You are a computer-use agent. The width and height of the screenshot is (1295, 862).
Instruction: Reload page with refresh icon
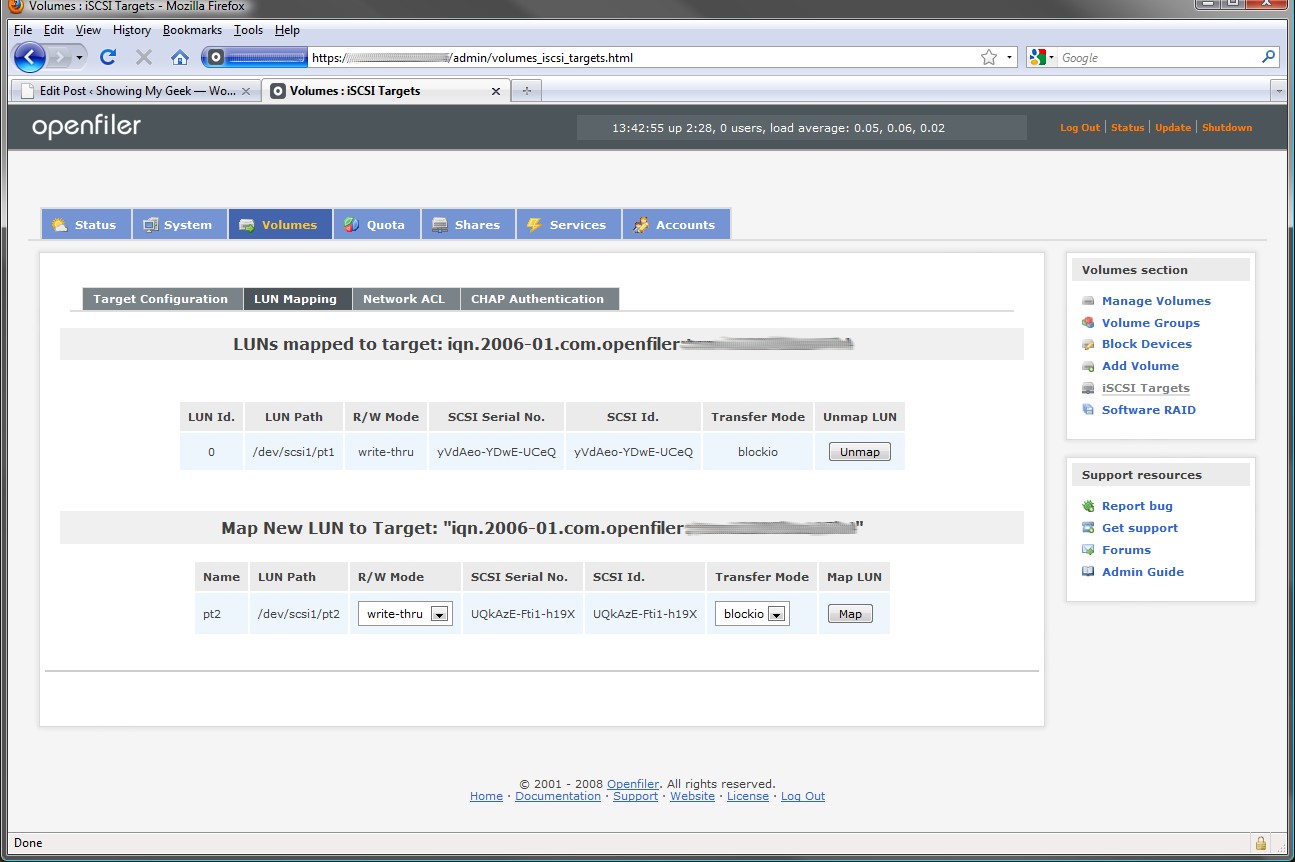108,57
